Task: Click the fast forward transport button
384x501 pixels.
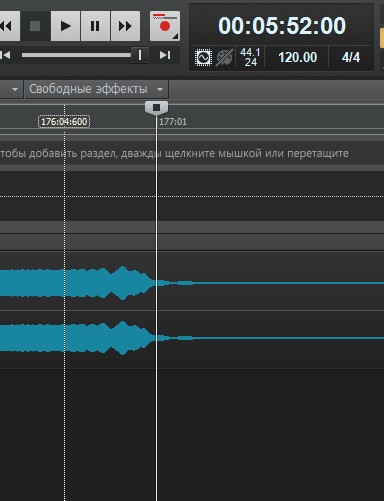Action: pyautogui.click(x=125, y=26)
